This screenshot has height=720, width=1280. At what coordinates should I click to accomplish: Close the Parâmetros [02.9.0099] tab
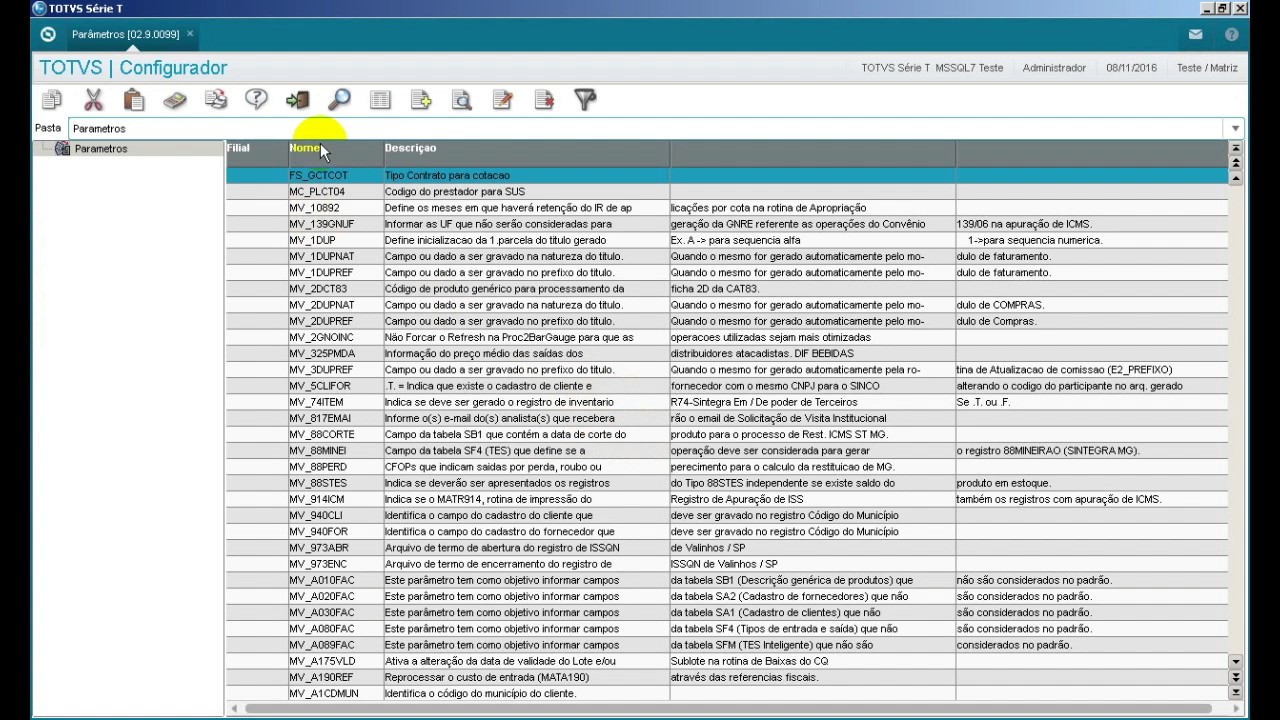(190, 34)
